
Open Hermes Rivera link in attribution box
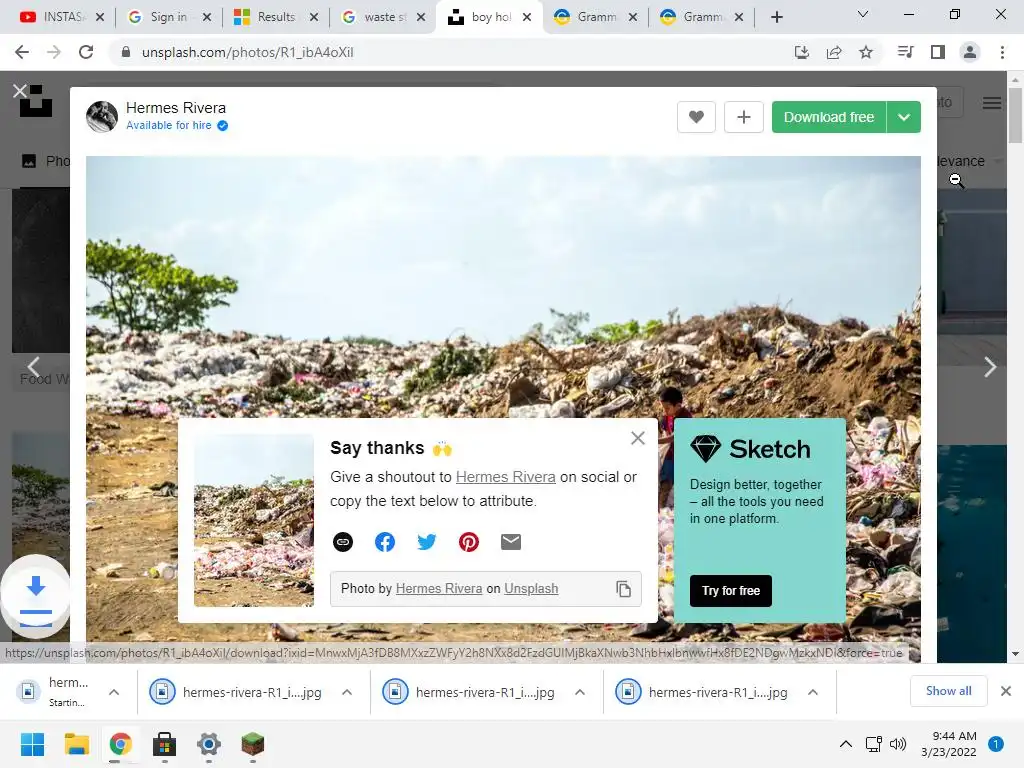pyautogui.click(x=439, y=588)
